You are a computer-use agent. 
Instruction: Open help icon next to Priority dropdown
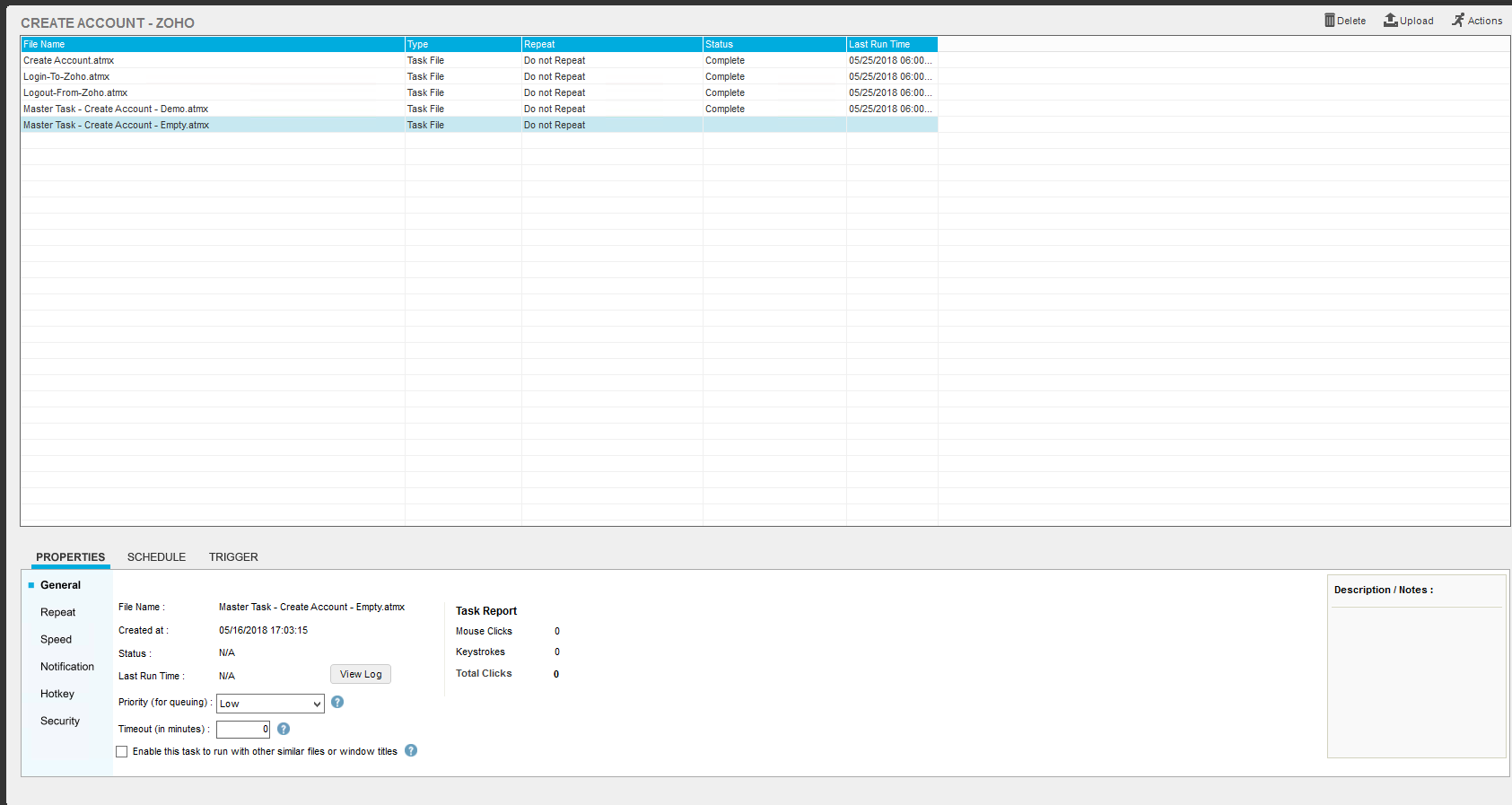[337, 702]
